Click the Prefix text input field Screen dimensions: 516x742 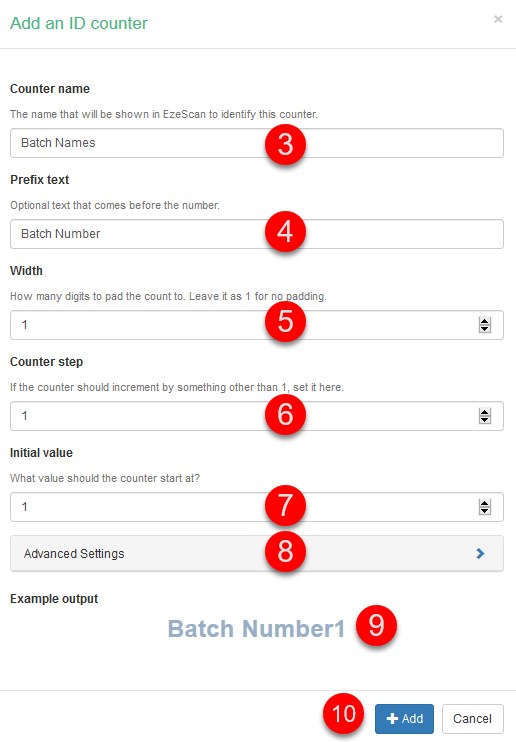click(x=257, y=234)
